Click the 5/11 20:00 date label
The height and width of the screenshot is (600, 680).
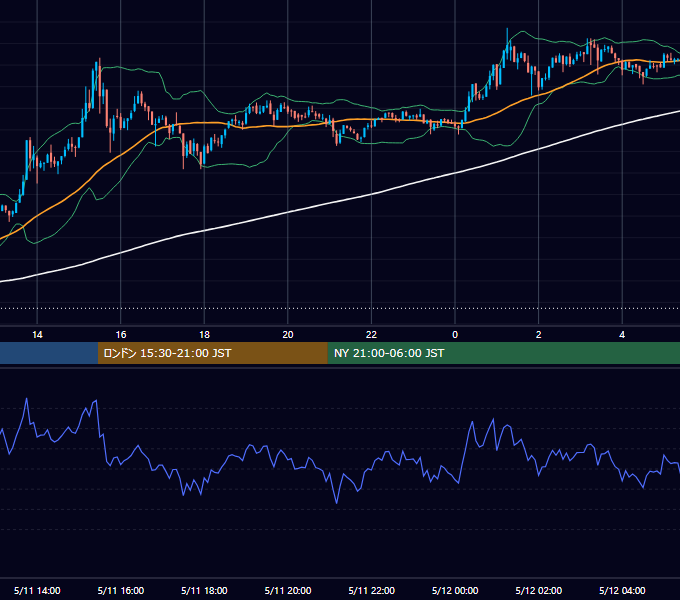click(x=288, y=590)
